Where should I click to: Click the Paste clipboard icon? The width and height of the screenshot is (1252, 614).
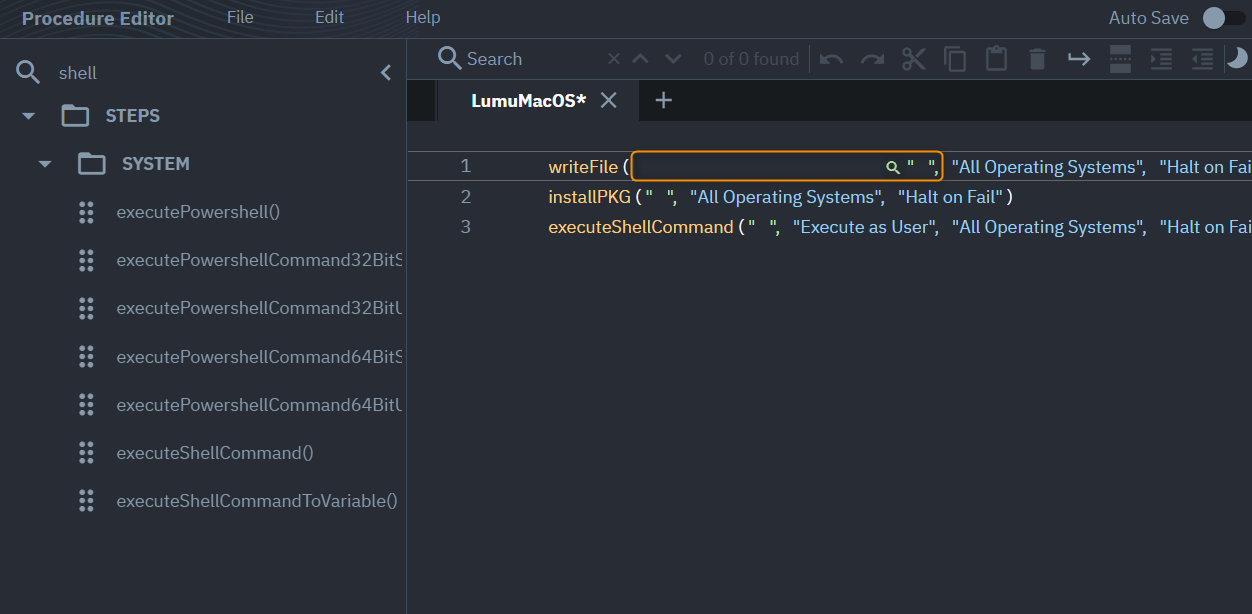click(x=996, y=59)
